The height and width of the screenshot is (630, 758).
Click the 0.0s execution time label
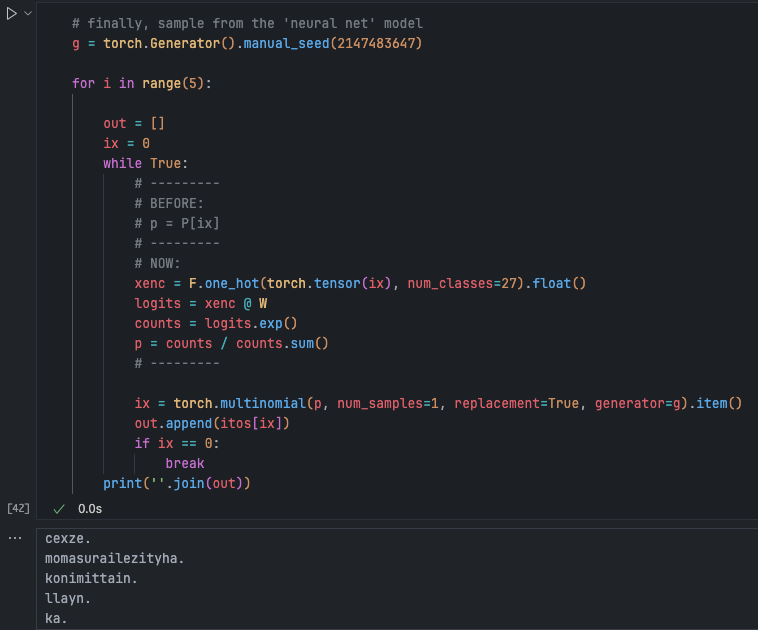pyautogui.click(x=90, y=509)
